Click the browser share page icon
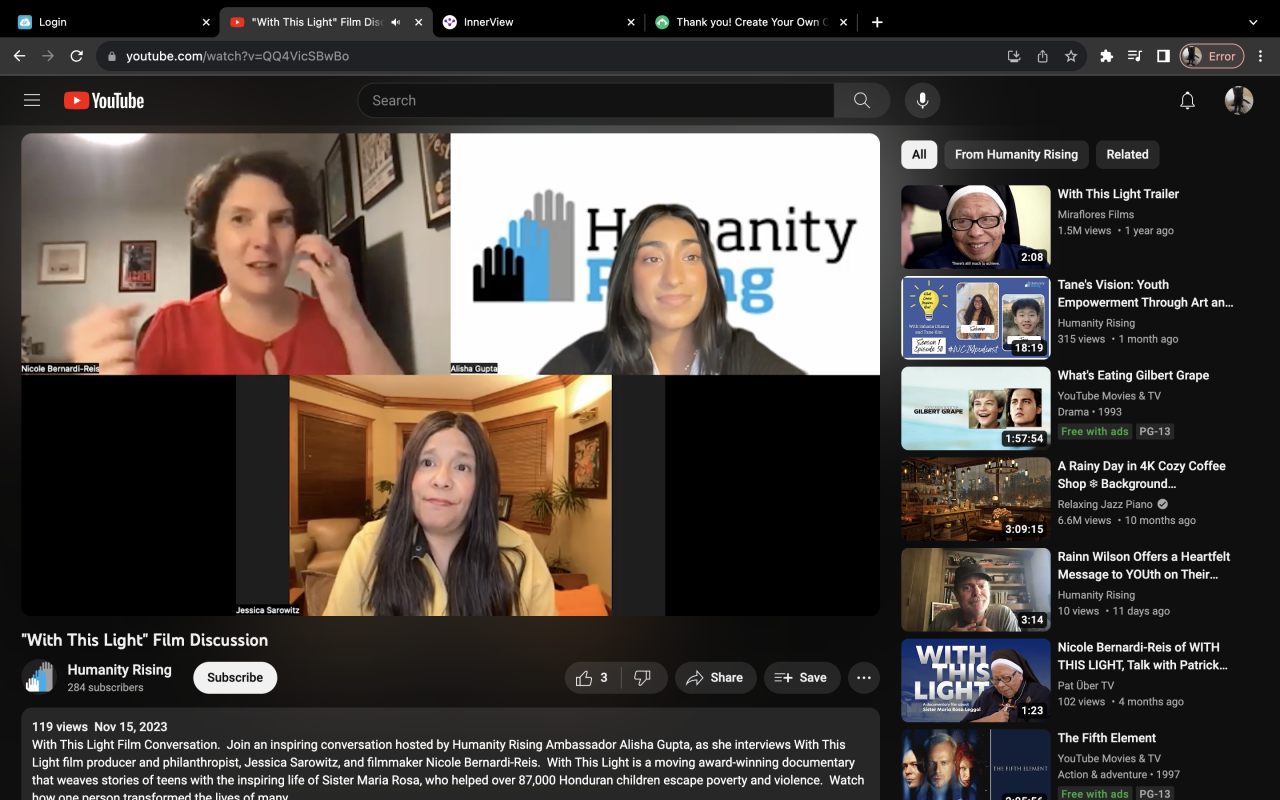 (1042, 56)
